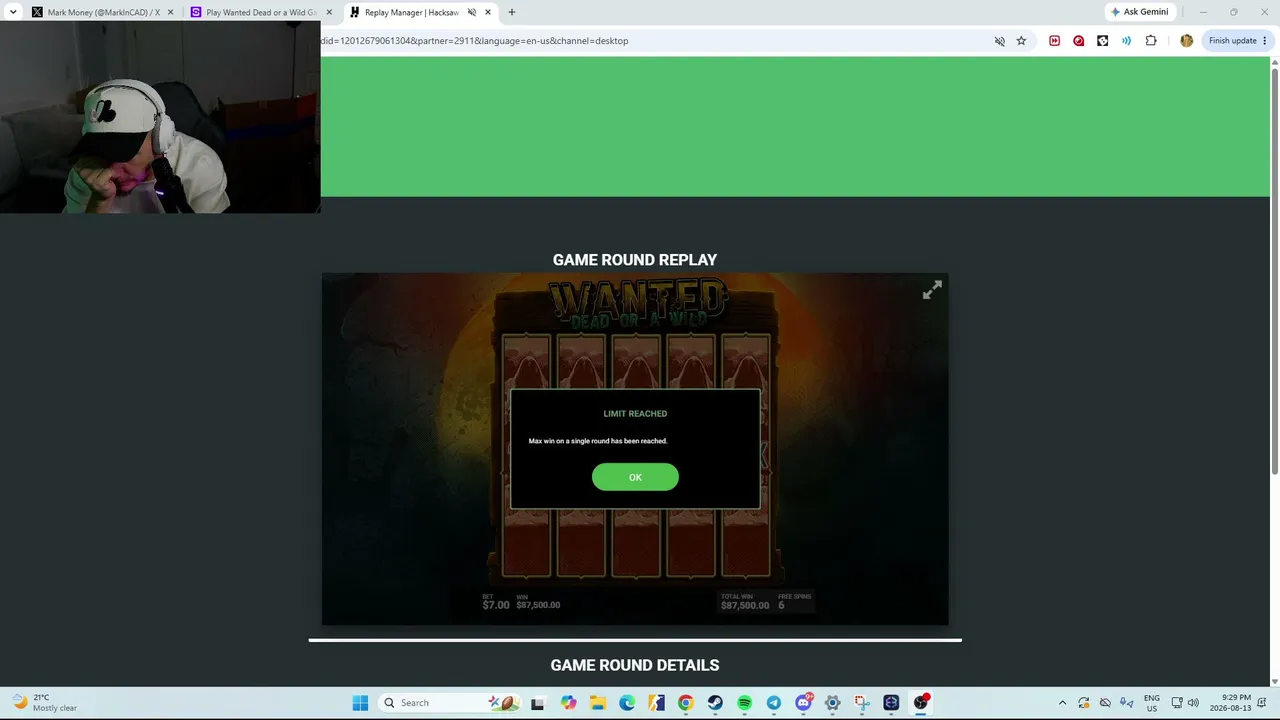Open the Chrome profile avatar
Screen dimensions: 1280x720
point(1186,41)
